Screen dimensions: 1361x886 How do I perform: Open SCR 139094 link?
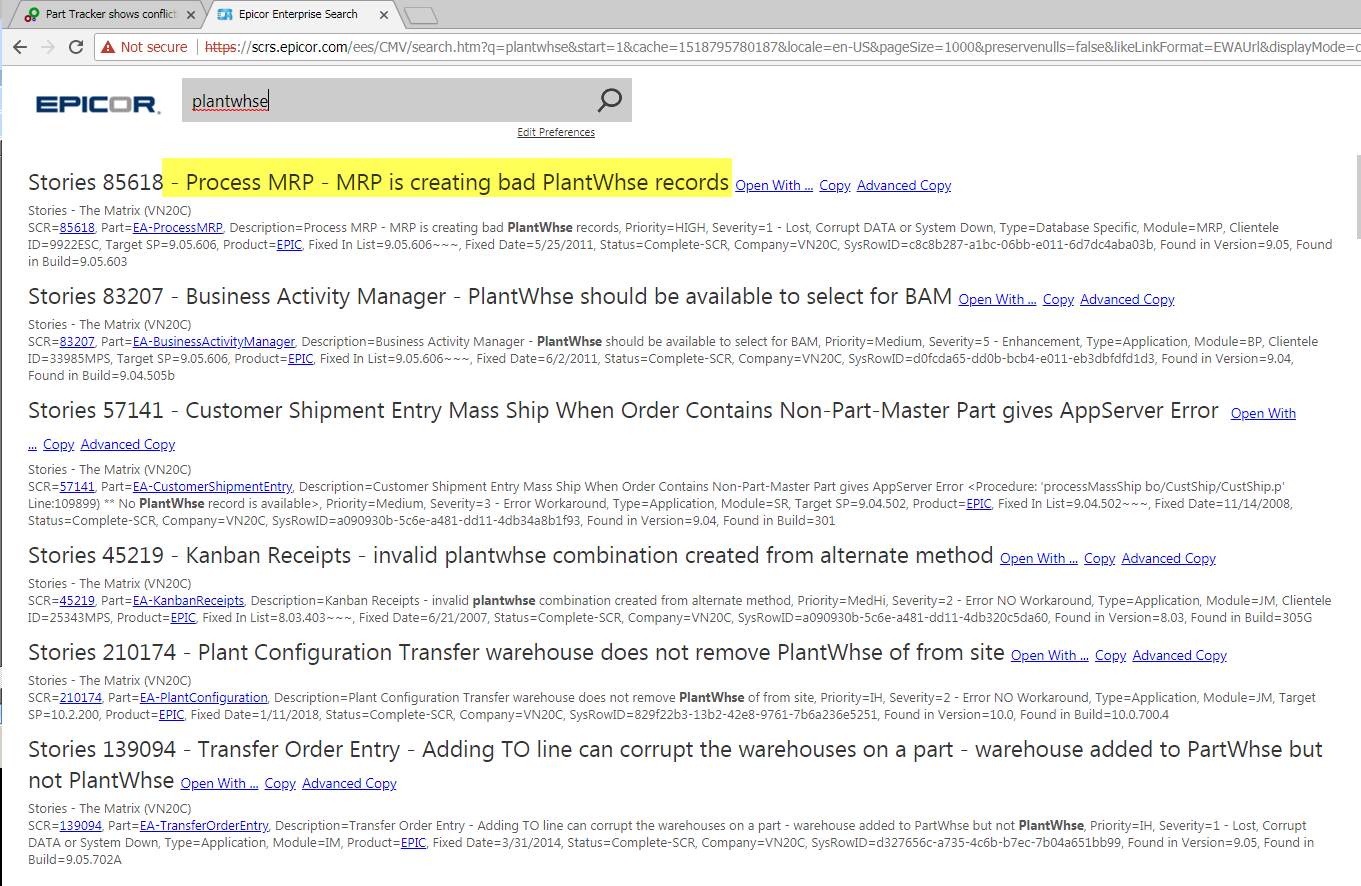[x=81, y=826]
